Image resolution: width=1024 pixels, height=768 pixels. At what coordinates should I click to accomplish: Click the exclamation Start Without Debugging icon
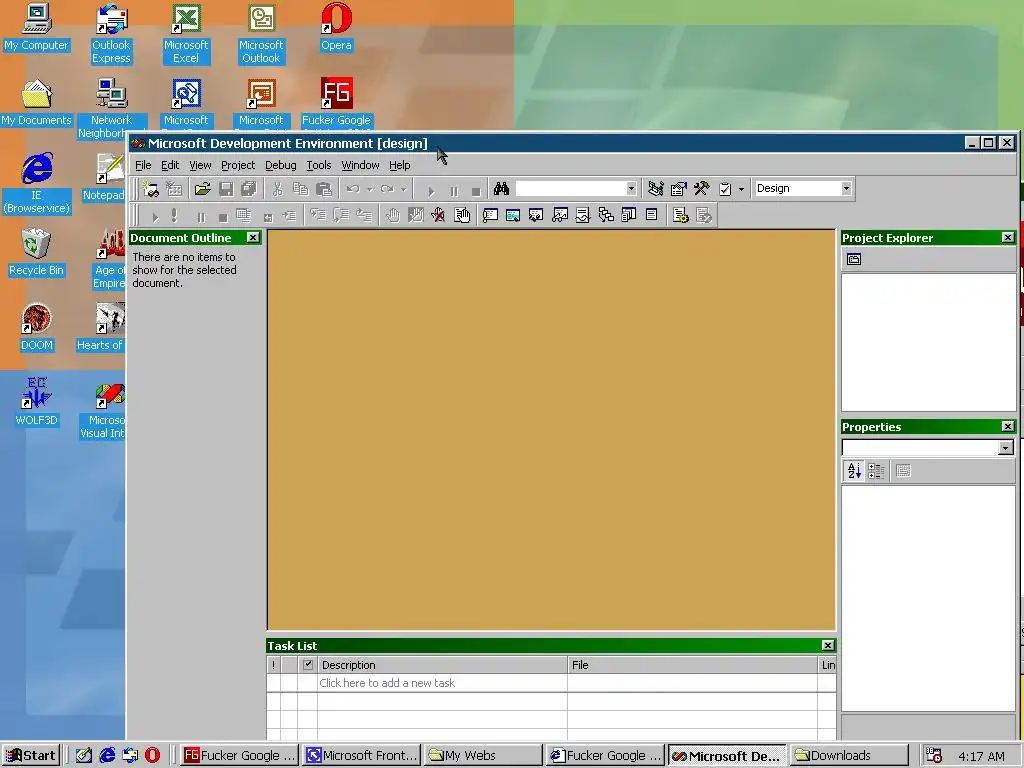point(174,216)
